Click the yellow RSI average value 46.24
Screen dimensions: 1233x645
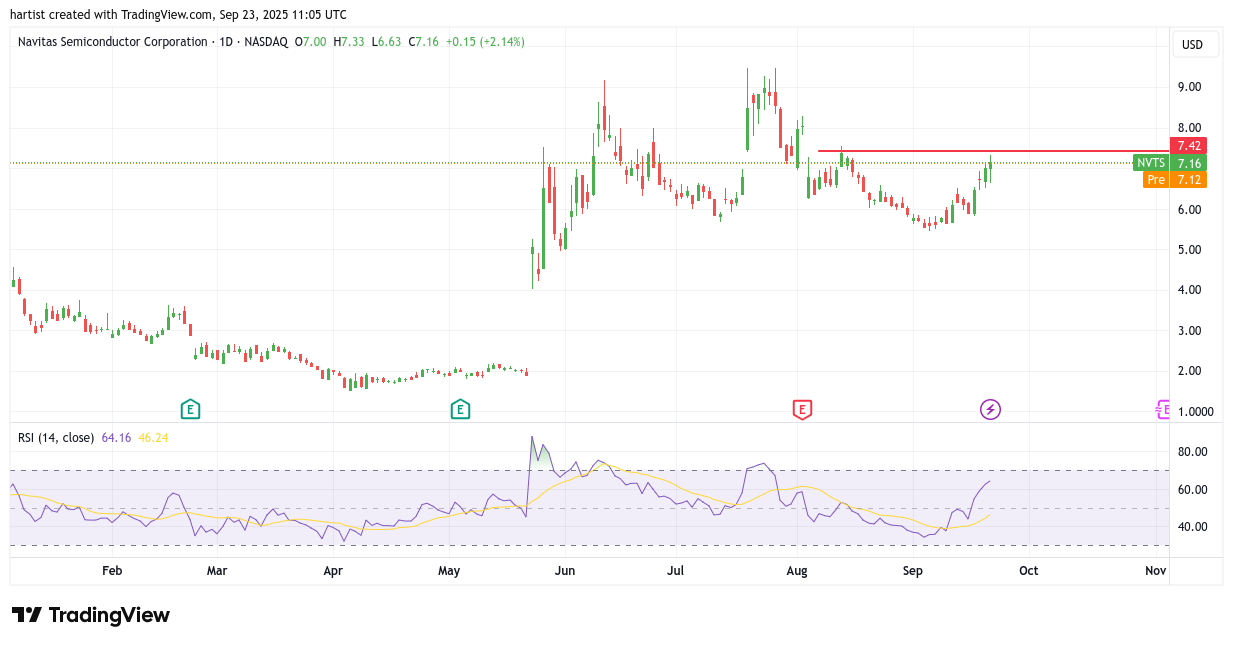153,437
